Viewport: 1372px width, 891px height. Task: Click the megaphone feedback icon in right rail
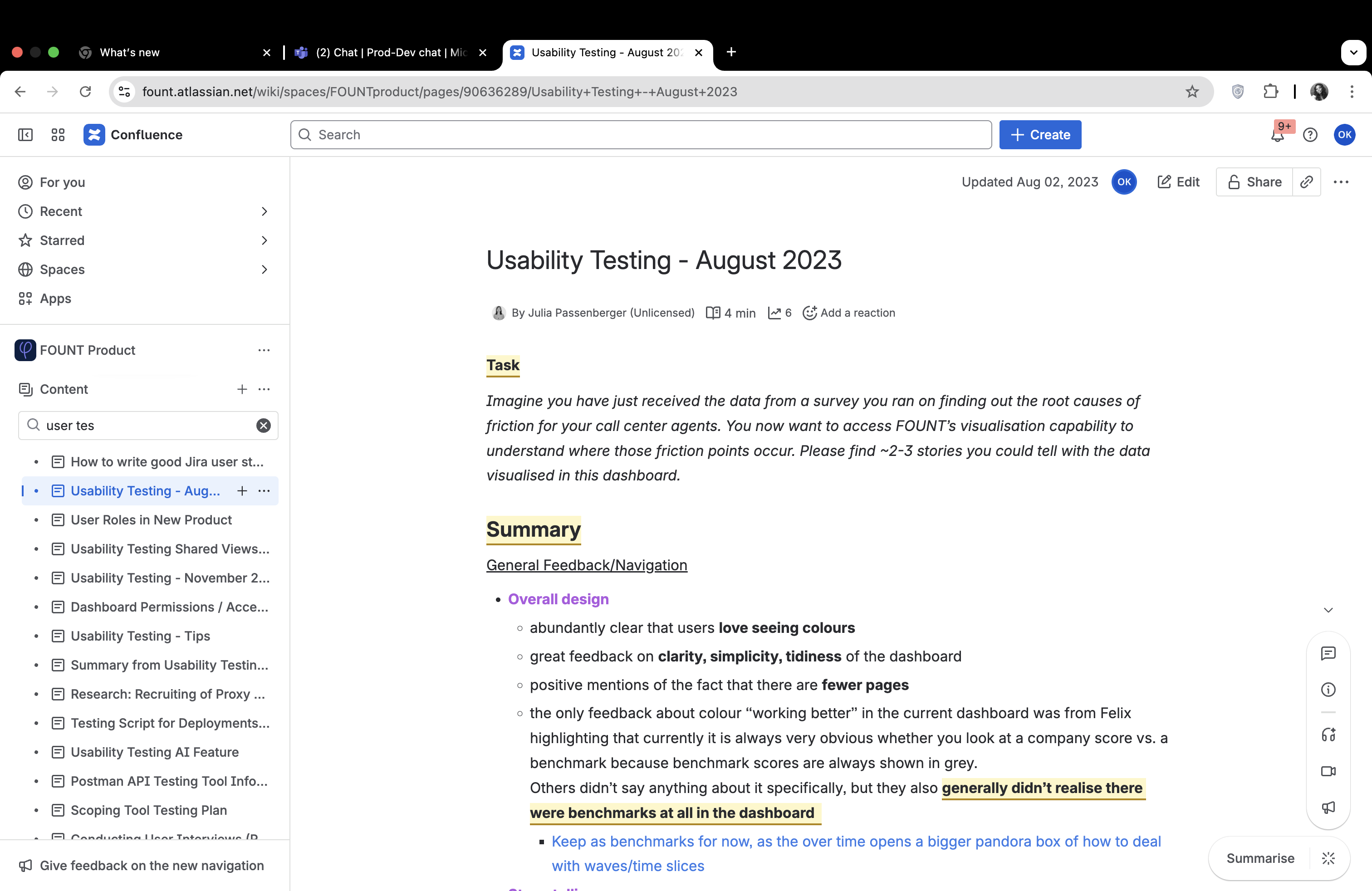pos(1328,808)
